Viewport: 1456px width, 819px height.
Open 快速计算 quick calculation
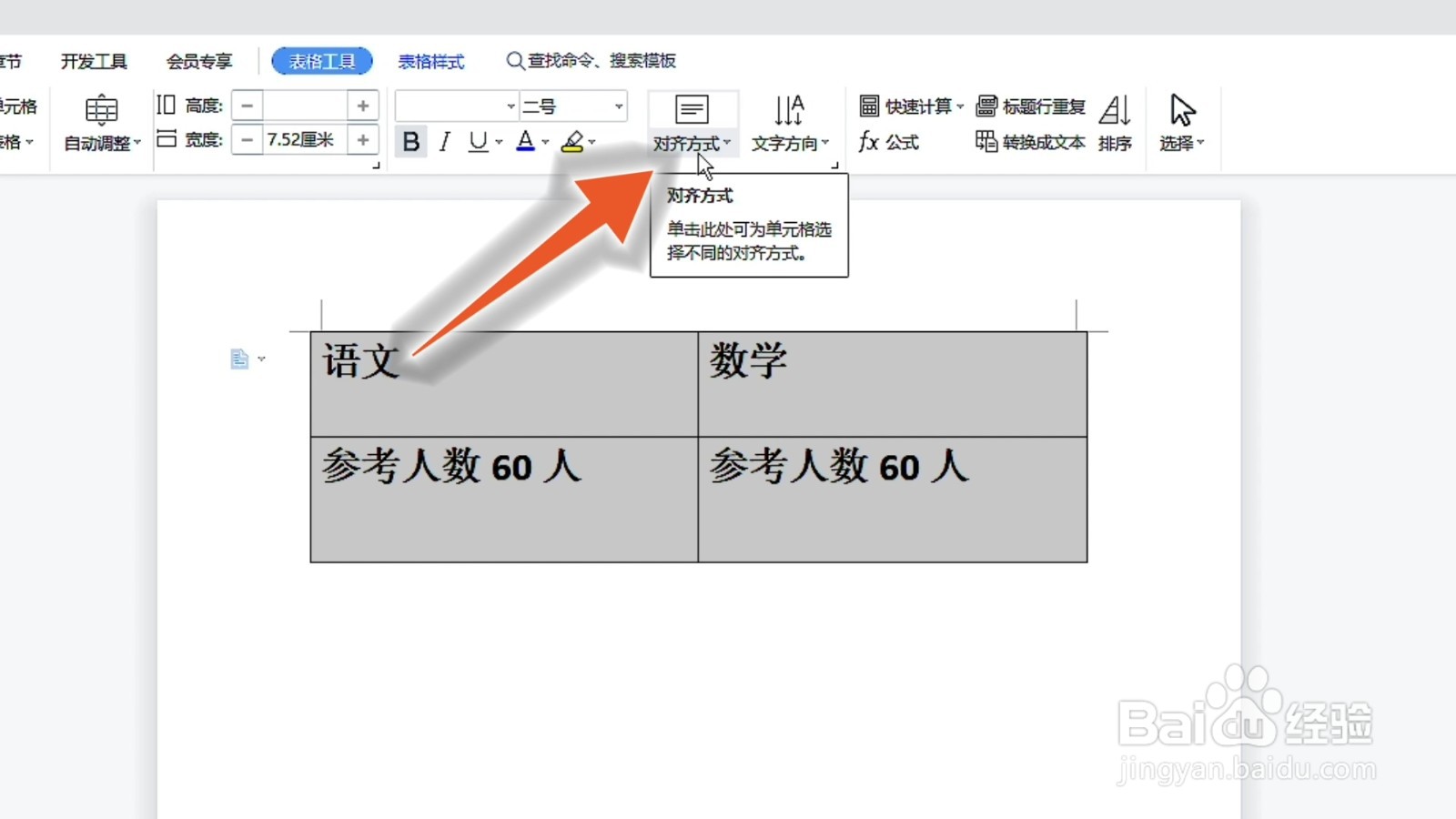(911, 106)
